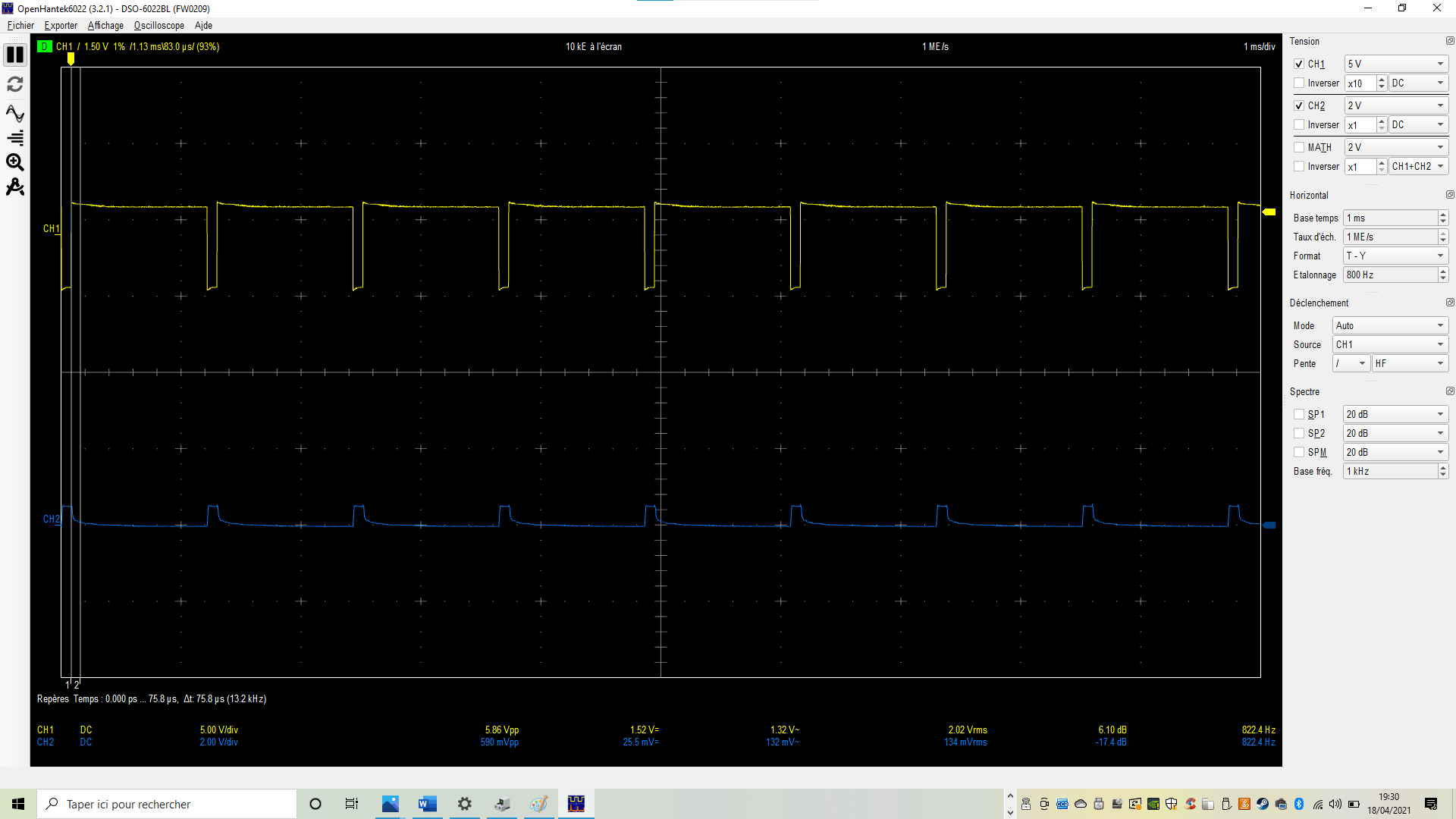
Task: Open Word from the taskbar
Action: (427, 804)
